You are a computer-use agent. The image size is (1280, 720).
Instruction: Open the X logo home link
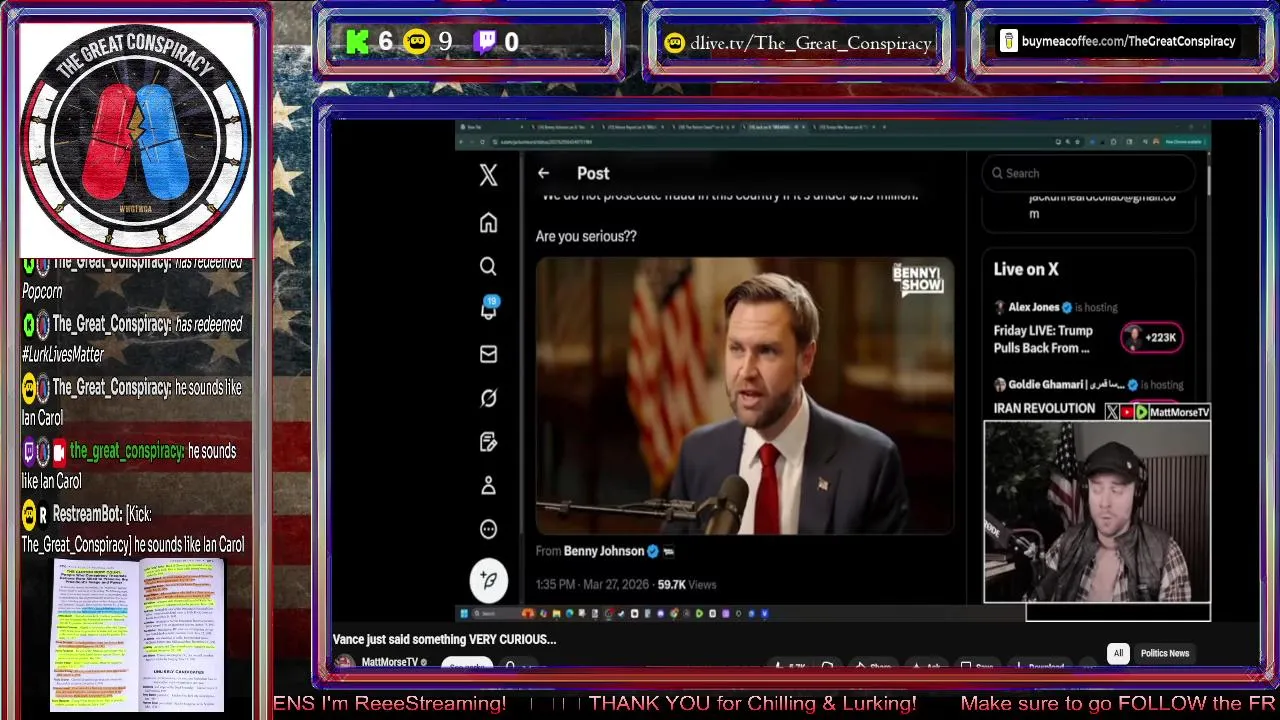pos(488,175)
